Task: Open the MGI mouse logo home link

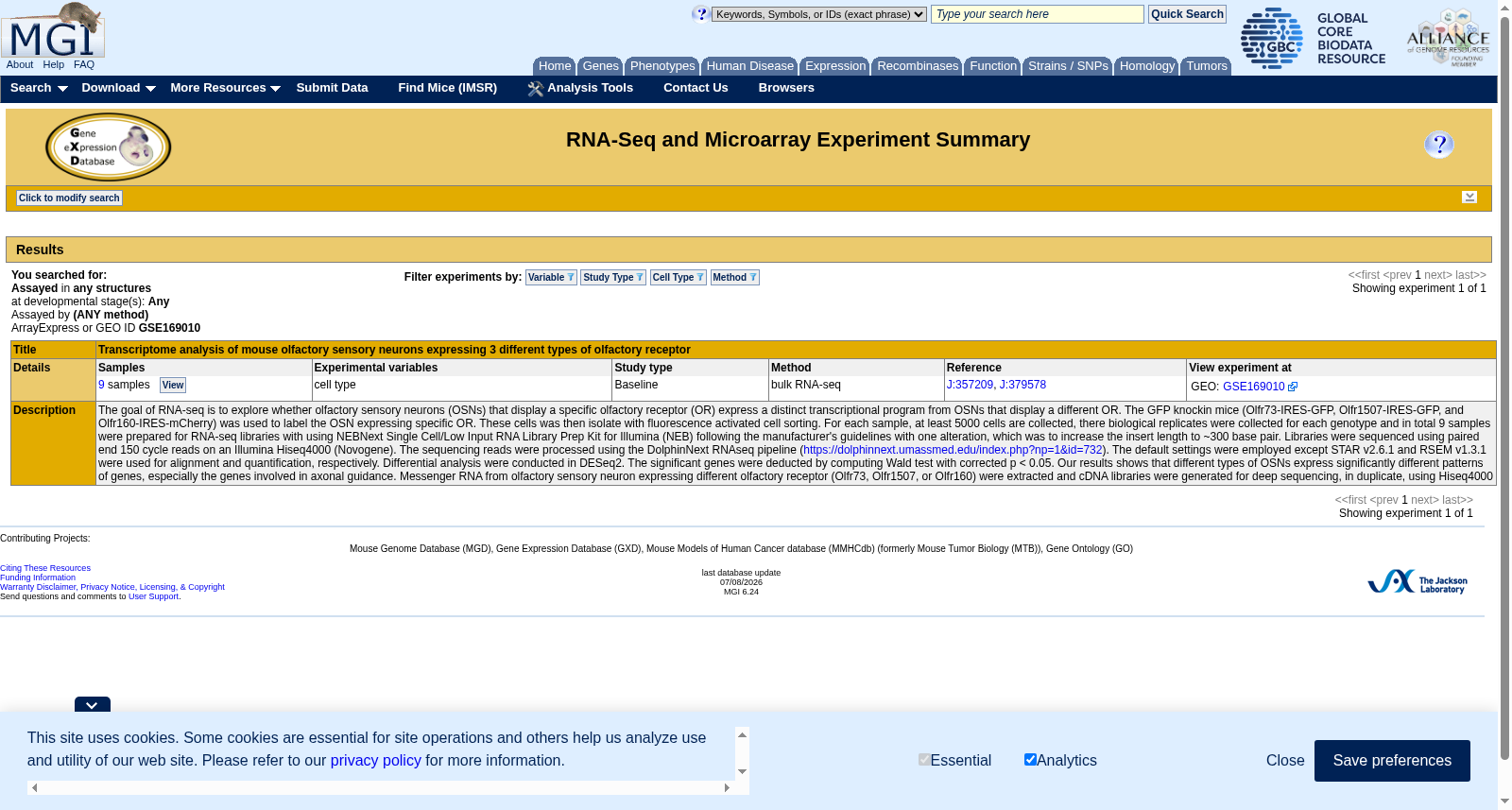Action: [53, 29]
